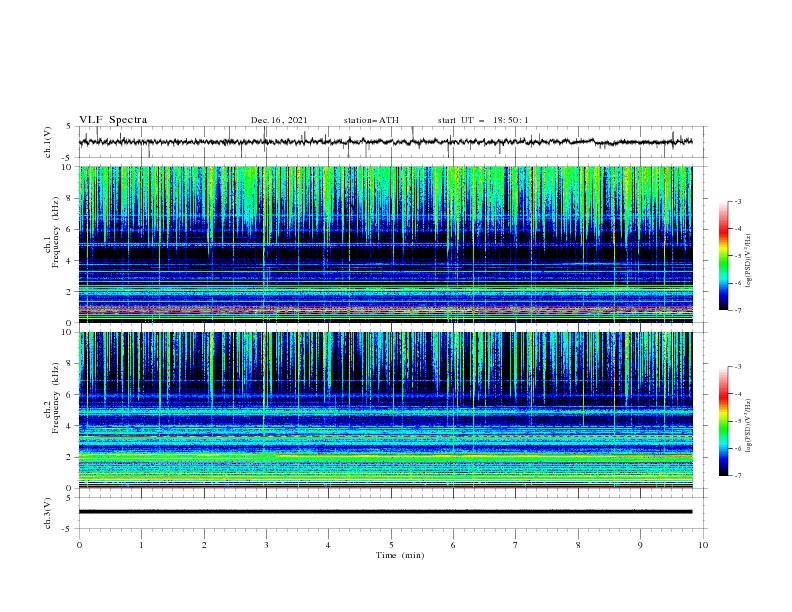Click the lower color scale bar for ch.2
Screen dimensions: 792x612
[x=723, y=421]
